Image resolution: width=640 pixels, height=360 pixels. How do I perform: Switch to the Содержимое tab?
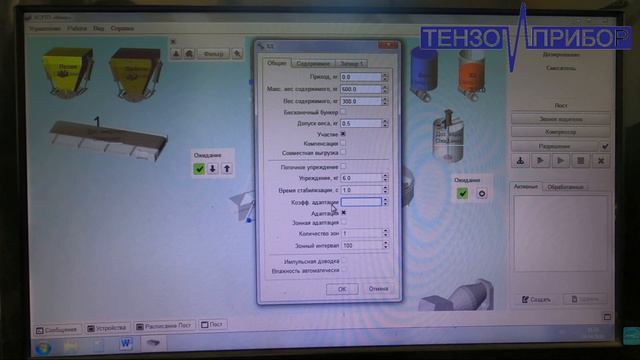point(313,64)
